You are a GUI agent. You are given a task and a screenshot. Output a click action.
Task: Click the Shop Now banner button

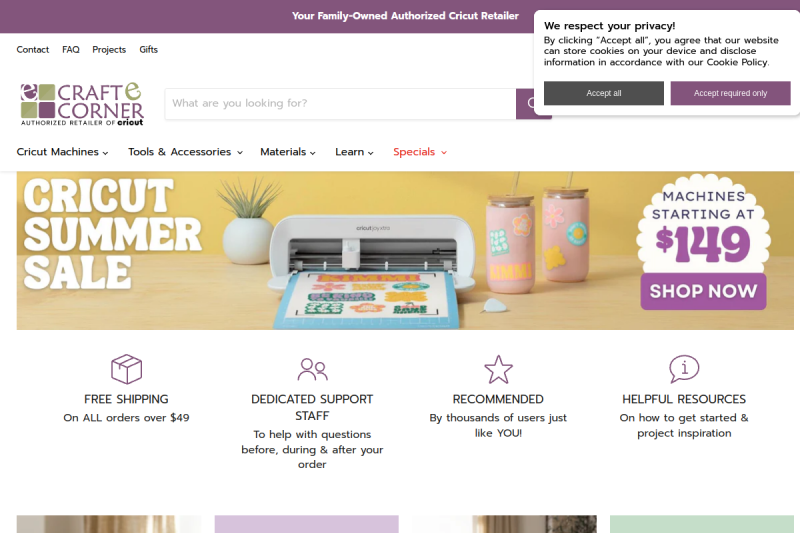[703, 291]
